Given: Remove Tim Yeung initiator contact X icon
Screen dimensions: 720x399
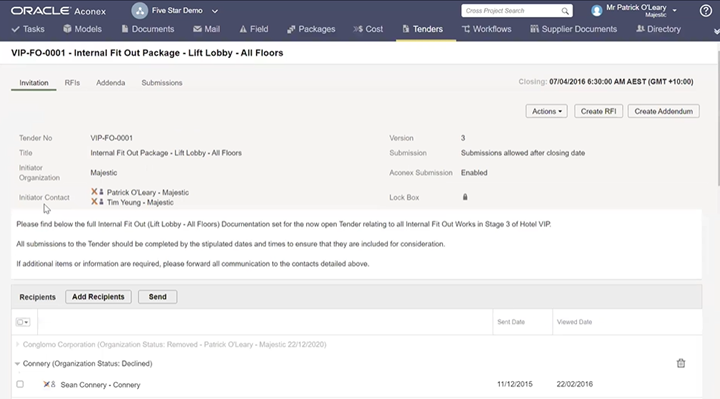Looking at the screenshot, I should click(x=94, y=202).
